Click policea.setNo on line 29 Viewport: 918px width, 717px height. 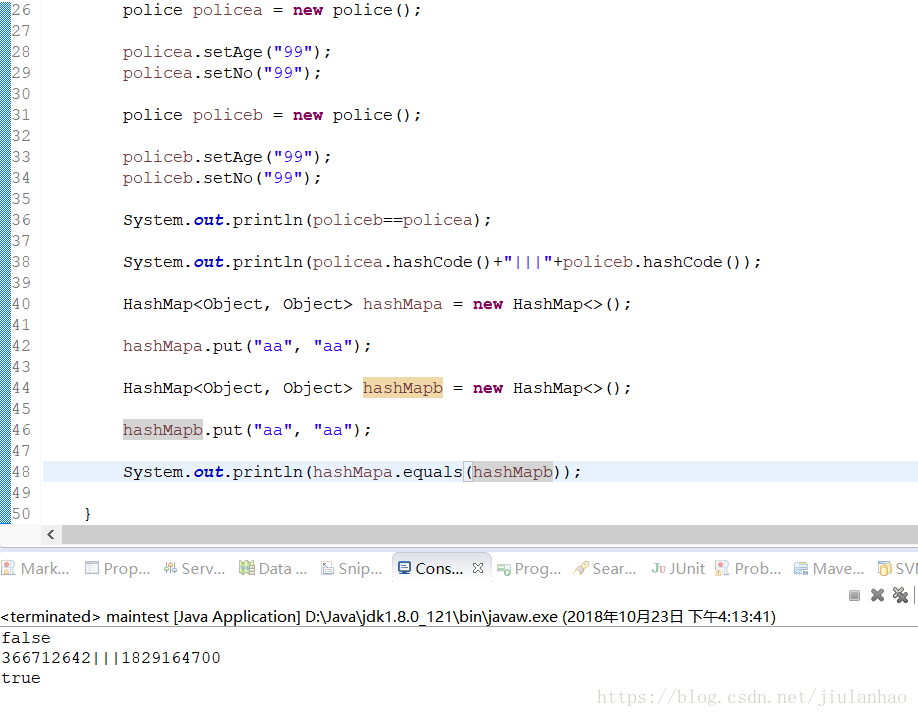(188, 73)
